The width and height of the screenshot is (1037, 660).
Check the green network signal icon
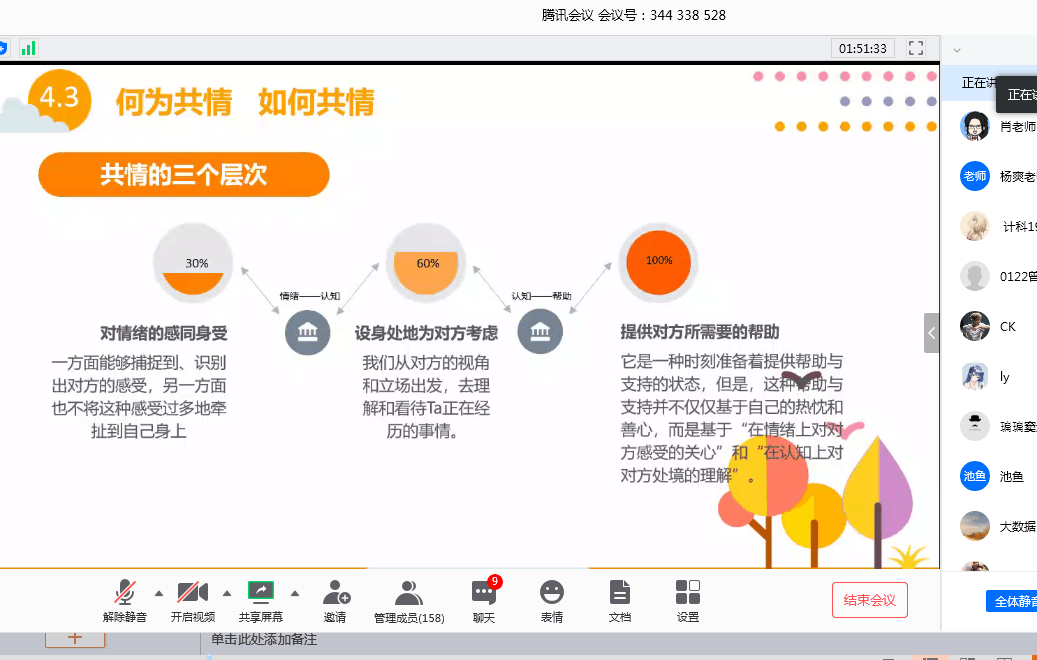click(x=29, y=48)
